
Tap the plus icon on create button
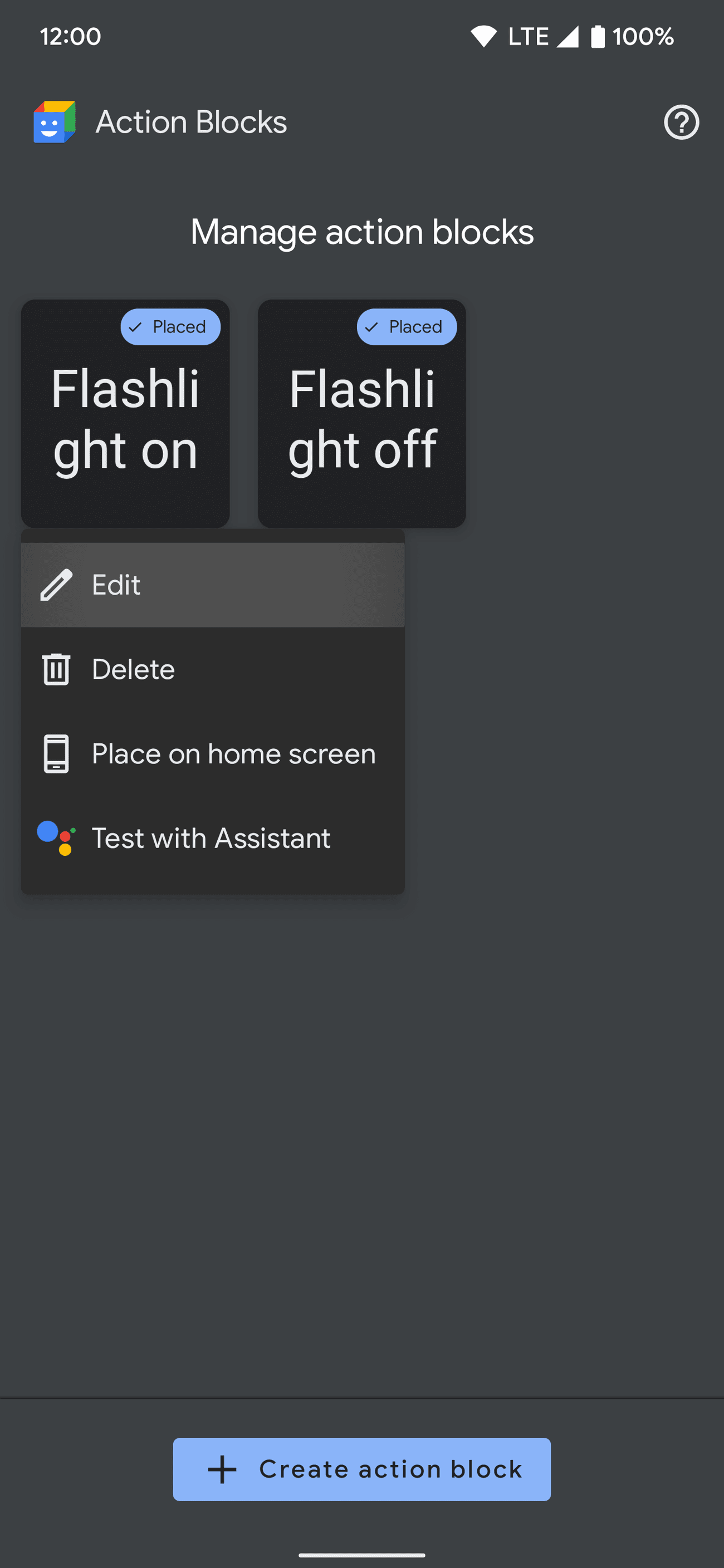click(x=222, y=1469)
